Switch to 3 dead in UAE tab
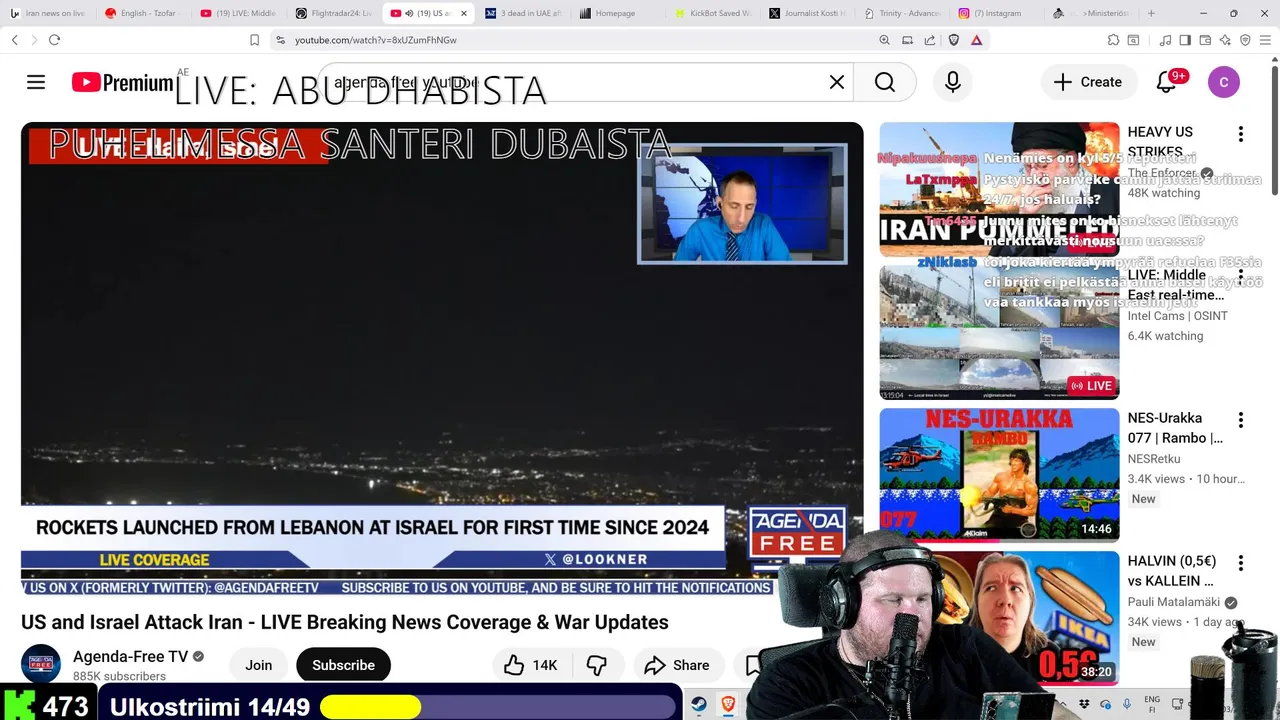Image resolution: width=1280 pixels, height=720 pixels. click(523, 13)
